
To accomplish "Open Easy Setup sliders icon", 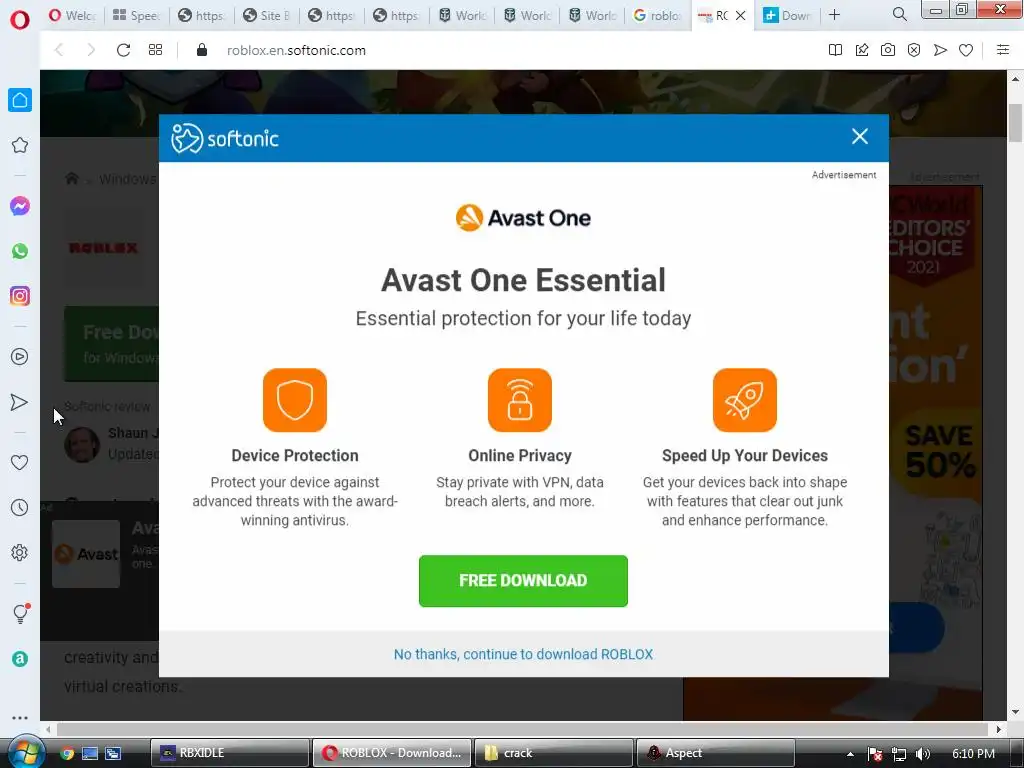I will (1003, 50).
